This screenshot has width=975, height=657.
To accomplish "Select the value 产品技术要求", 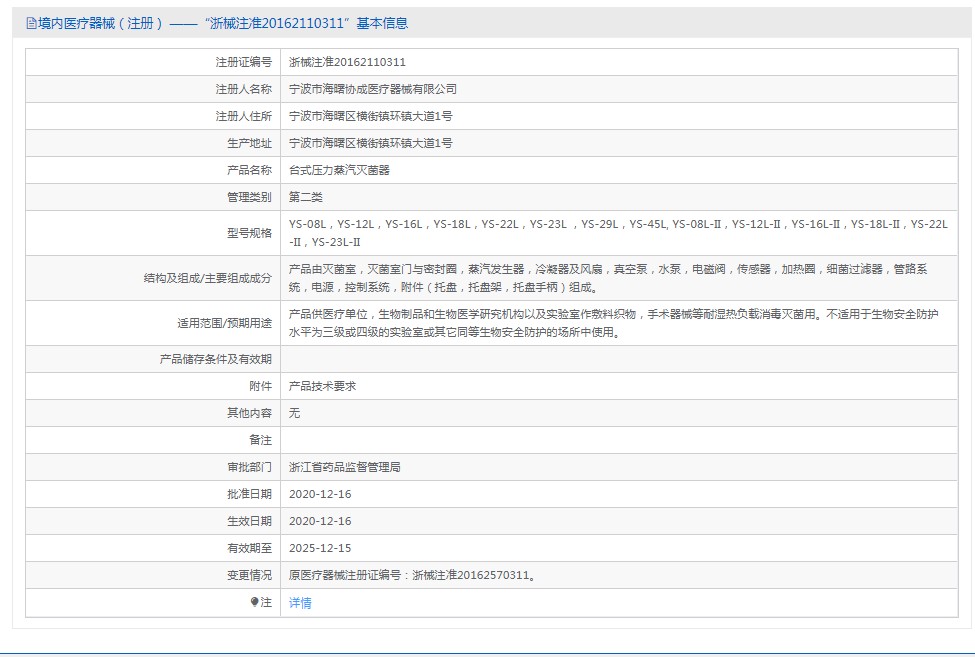I will pos(322,386).
